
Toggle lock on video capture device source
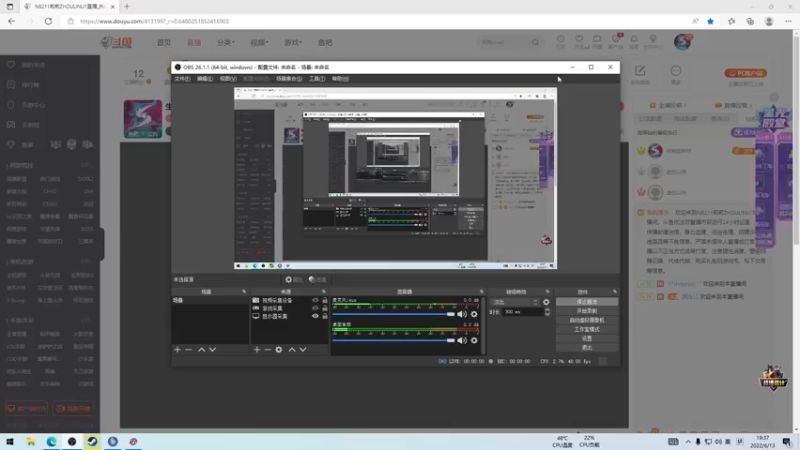pyautogui.click(x=324, y=301)
